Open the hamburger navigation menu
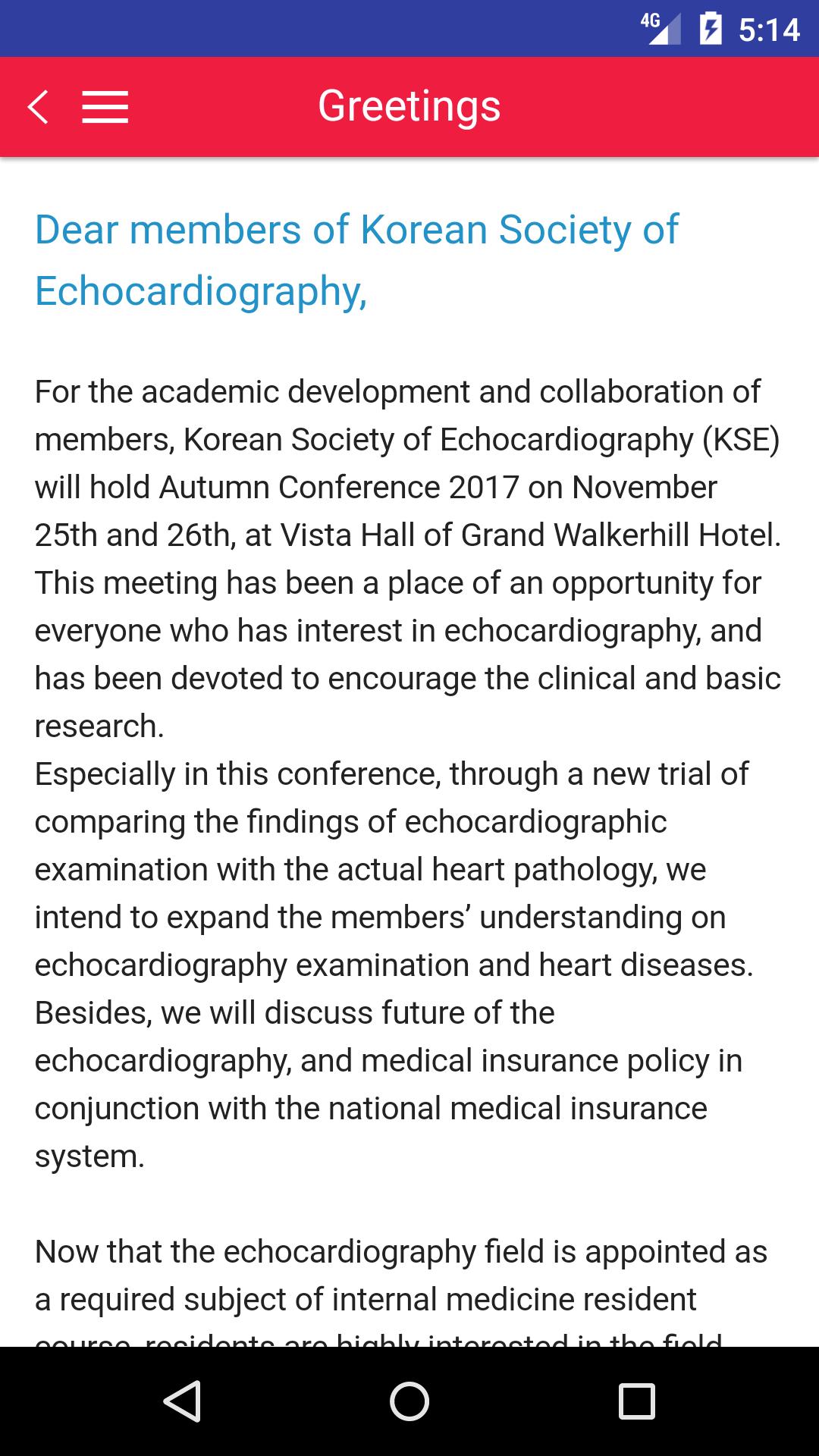 coord(105,106)
